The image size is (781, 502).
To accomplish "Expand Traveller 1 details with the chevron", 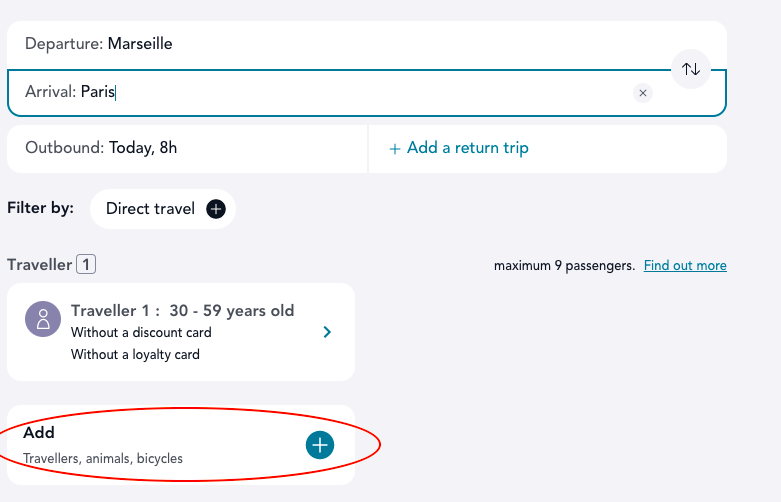I will 328,332.
